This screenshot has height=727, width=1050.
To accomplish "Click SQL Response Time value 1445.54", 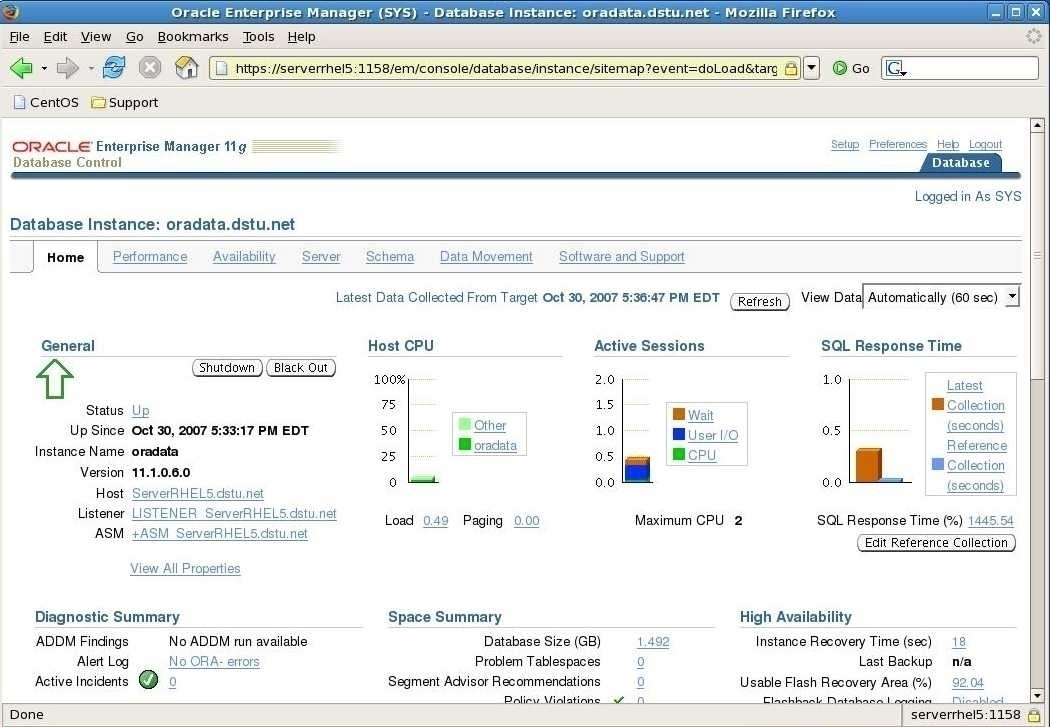I will [x=990, y=521].
